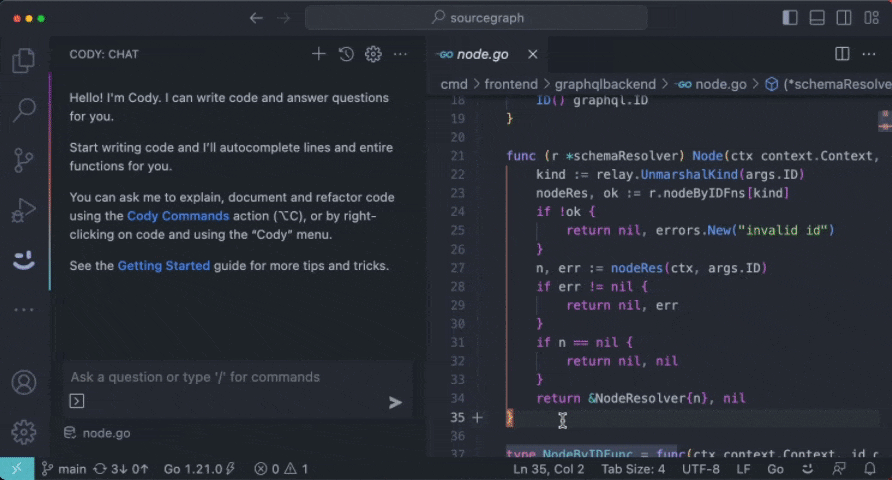Select the Cody icon in activity bar
The height and width of the screenshot is (480, 892).
pyautogui.click(x=23, y=260)
